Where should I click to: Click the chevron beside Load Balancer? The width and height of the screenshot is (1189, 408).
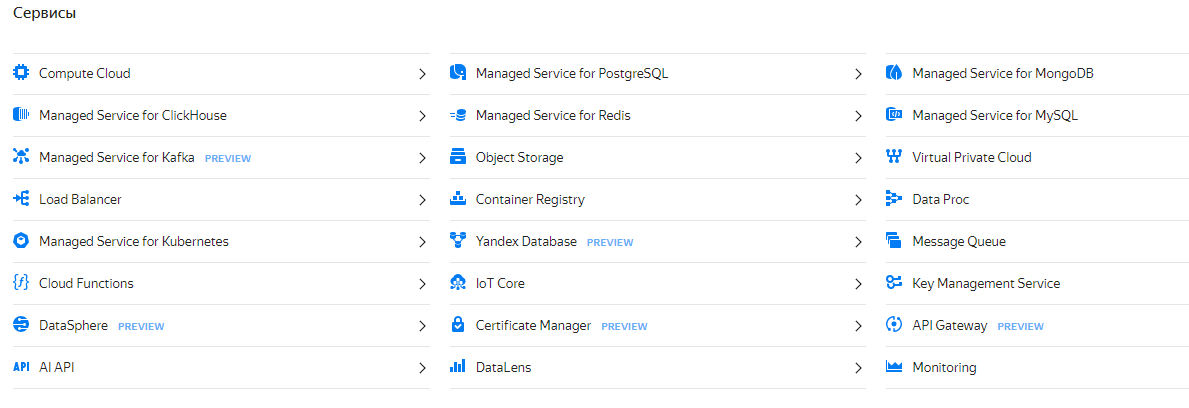pyautogui.click(x=422, y=200)
